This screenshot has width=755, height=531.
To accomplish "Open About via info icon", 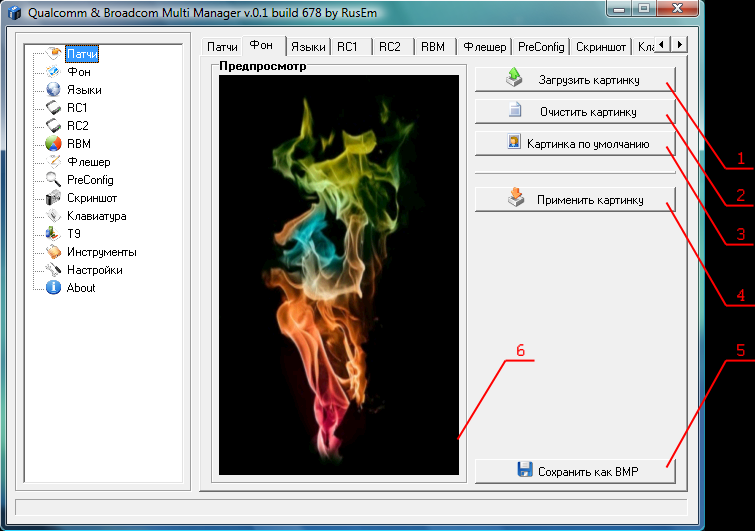I will tap(54, 288).
